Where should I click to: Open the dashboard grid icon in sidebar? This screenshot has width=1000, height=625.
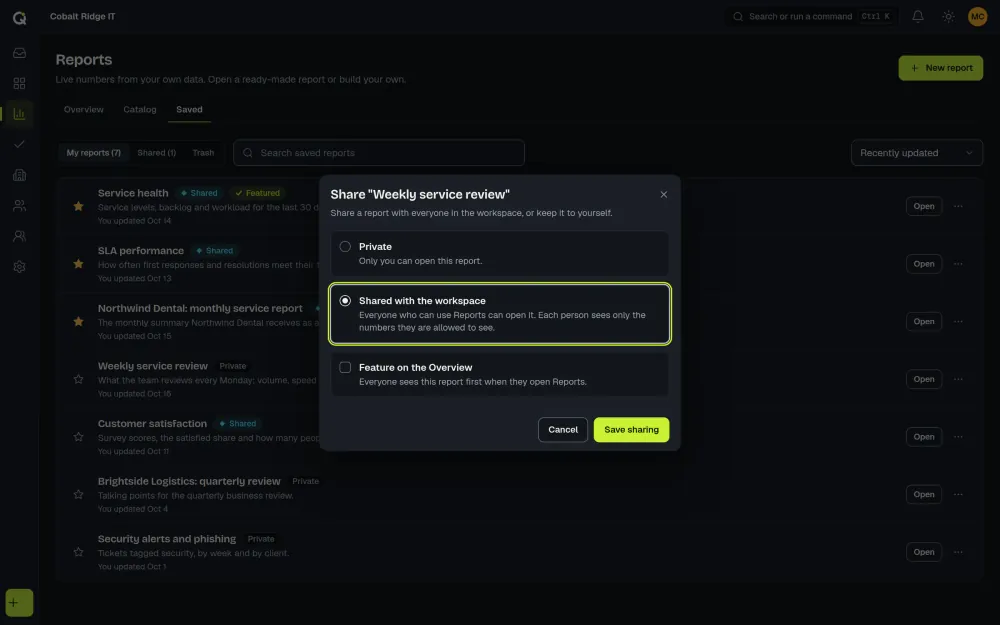(19, 84)
